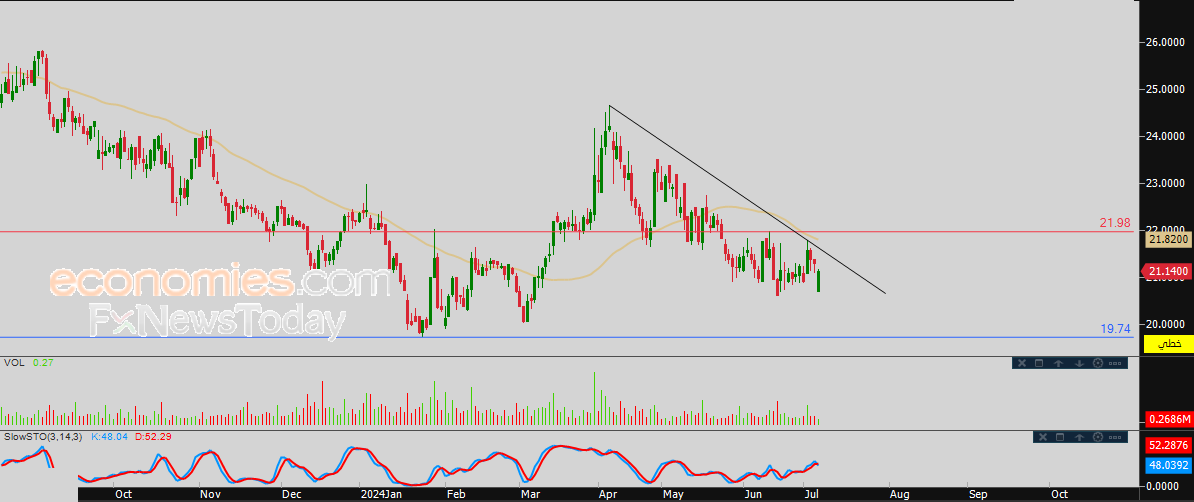Click the VOL indicator label
Image resolution: width=1194 pixels, height=502 pixels.
click(x=14, y=363)
